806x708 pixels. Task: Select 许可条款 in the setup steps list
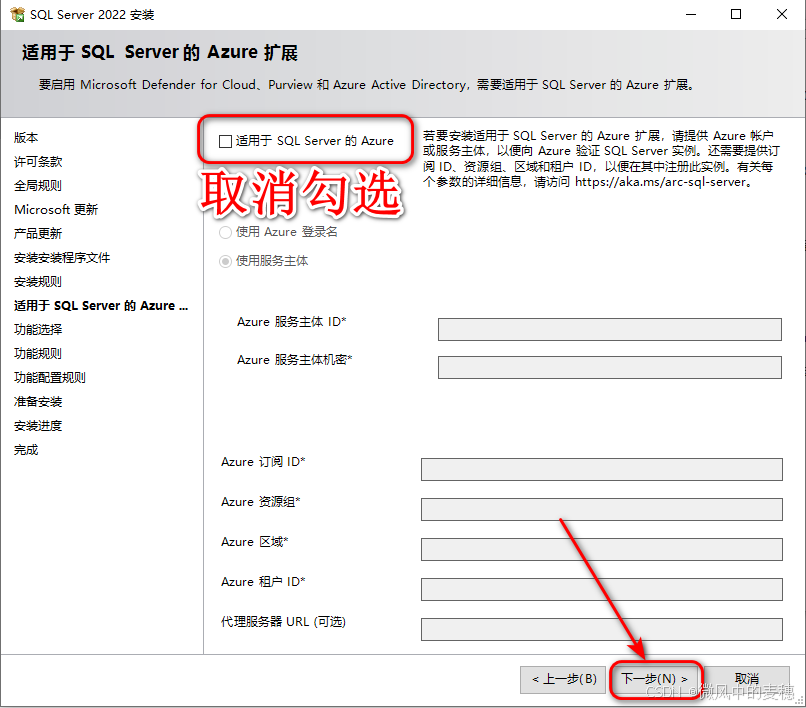pyautogui.click(x=38, y=161)
